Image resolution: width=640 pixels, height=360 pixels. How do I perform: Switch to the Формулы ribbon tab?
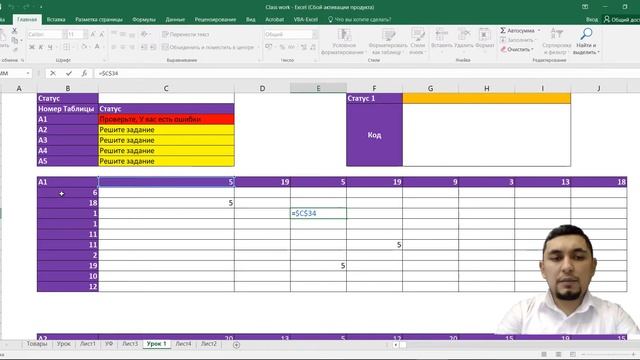(144, 20)
